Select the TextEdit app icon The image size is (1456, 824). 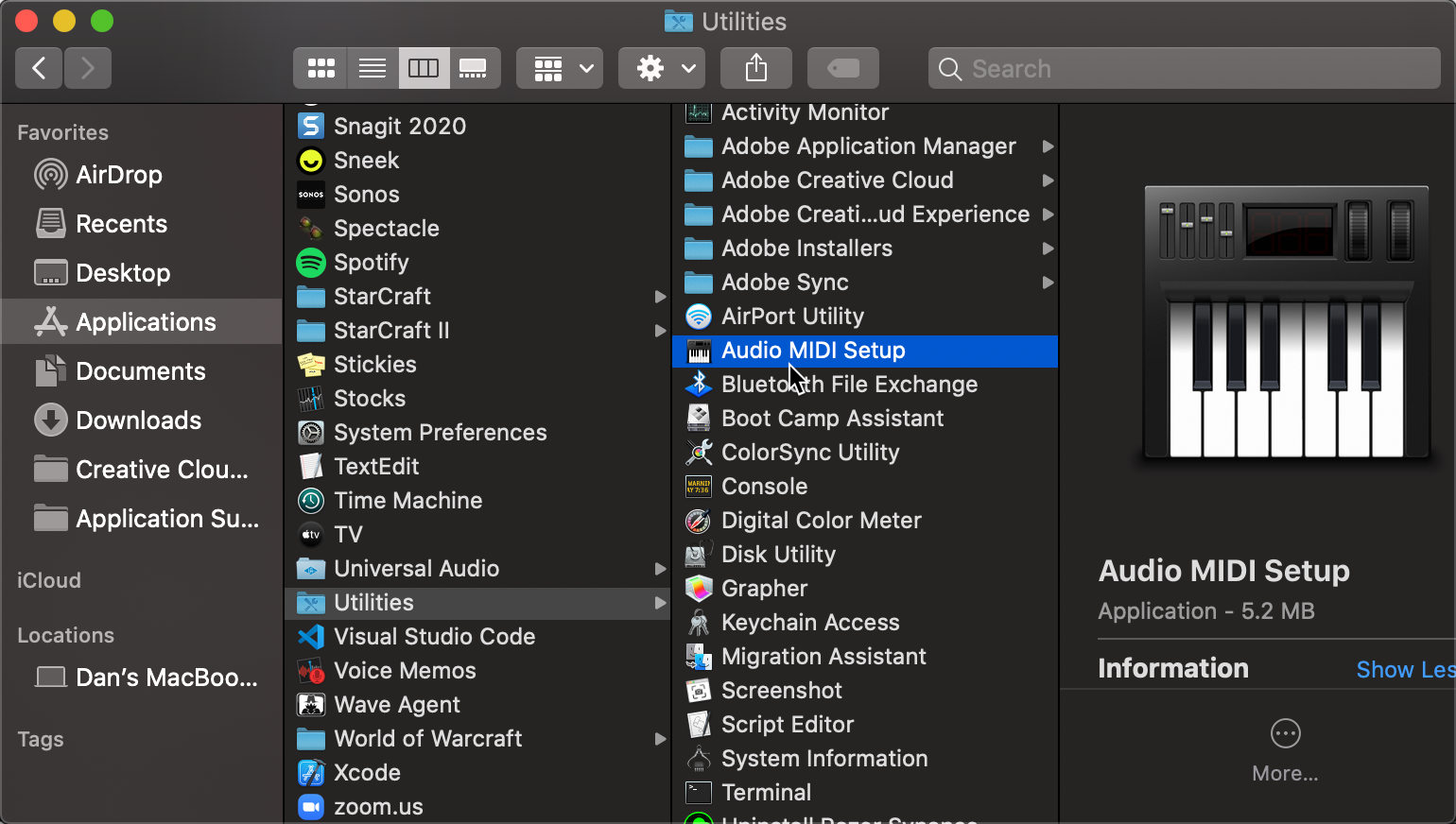click(x=311, y=467)
